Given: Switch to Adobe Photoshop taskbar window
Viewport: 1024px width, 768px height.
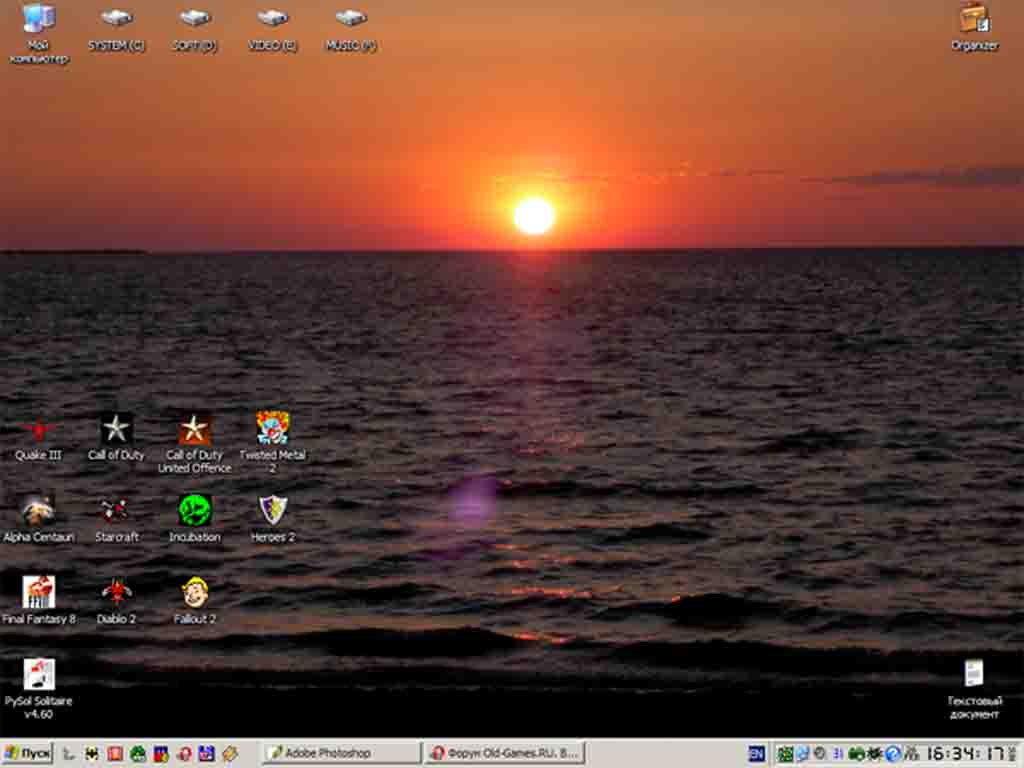Looking at the screenshot, I should (340, 753).
